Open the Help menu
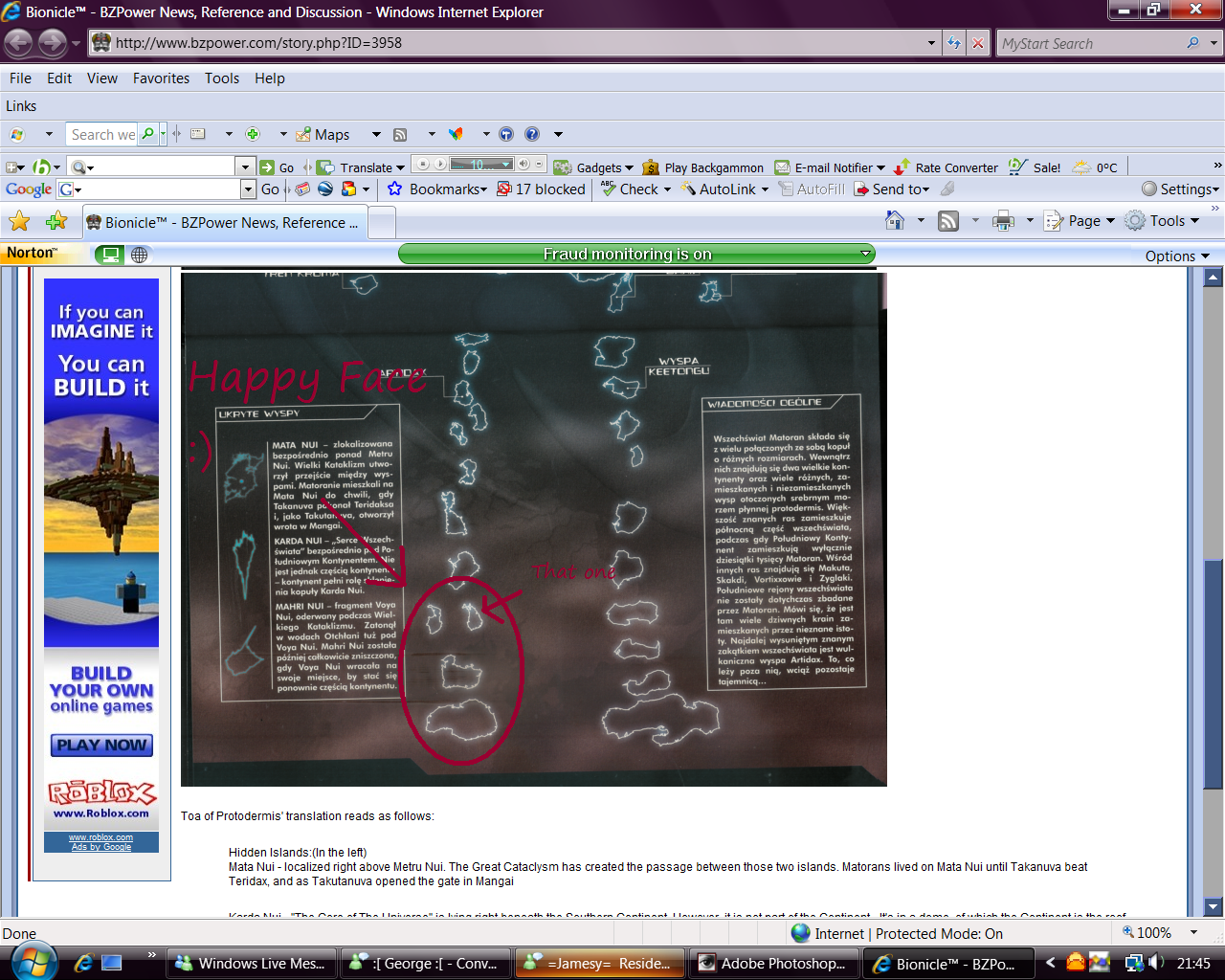This screenshot has height=980, width=1225. (270, 78)
